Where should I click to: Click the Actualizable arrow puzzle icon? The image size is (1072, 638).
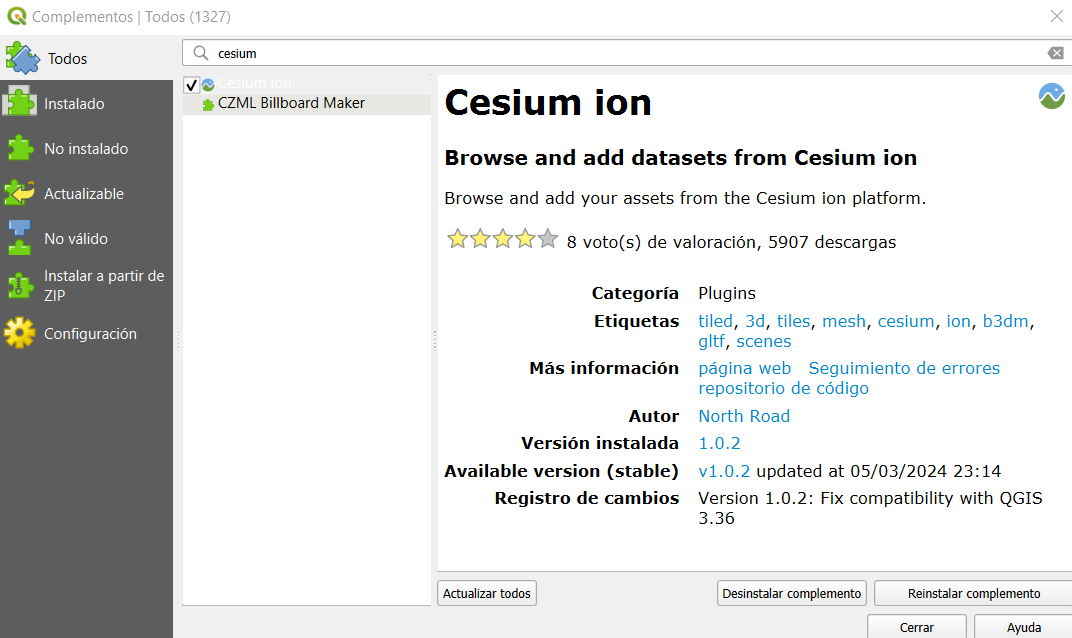[19, 194]
